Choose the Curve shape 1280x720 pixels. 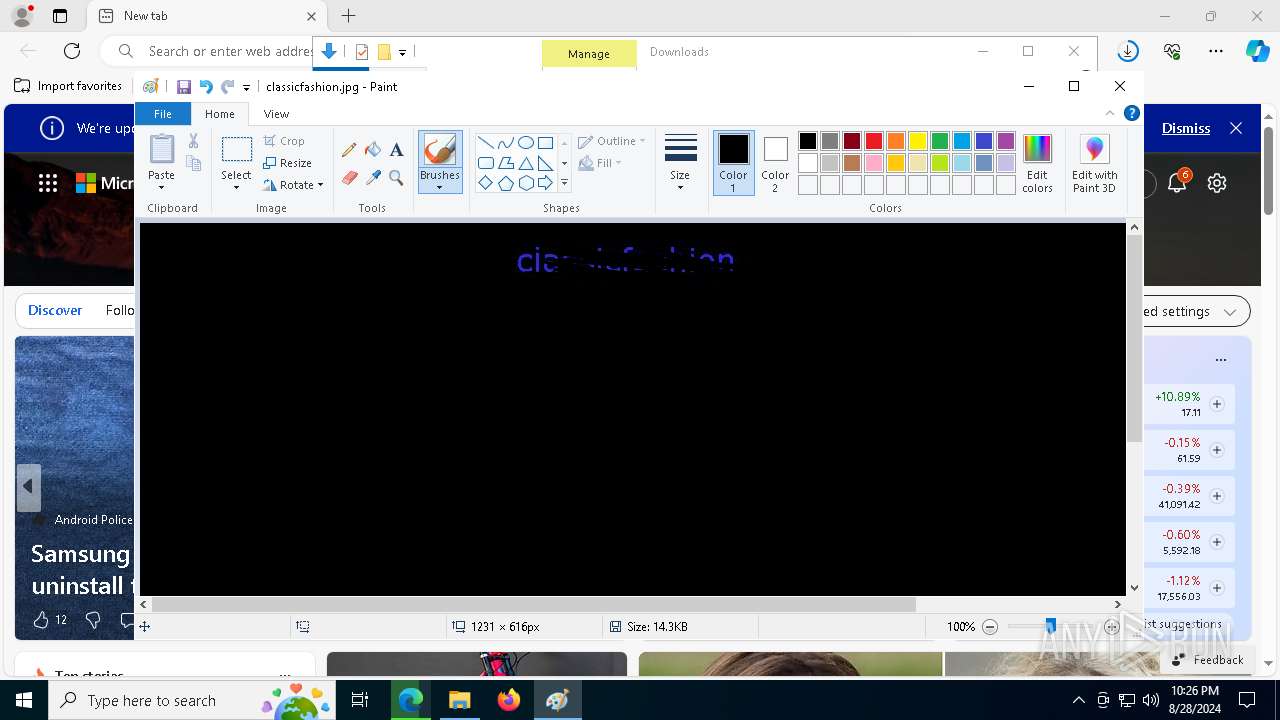click(505, 143)
